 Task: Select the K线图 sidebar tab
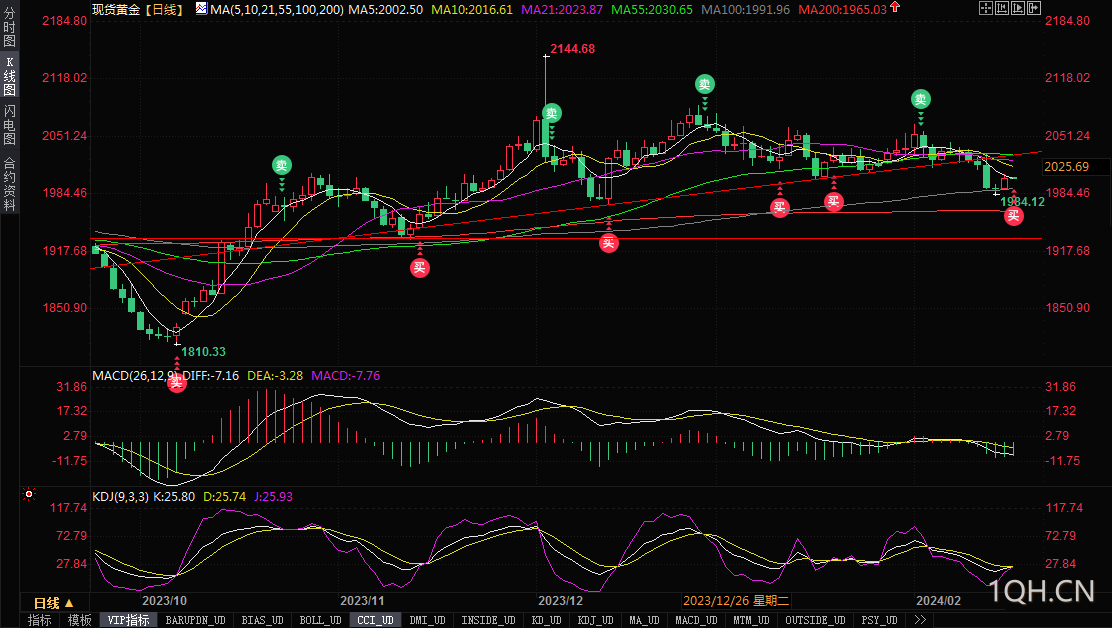coord(9,77)
